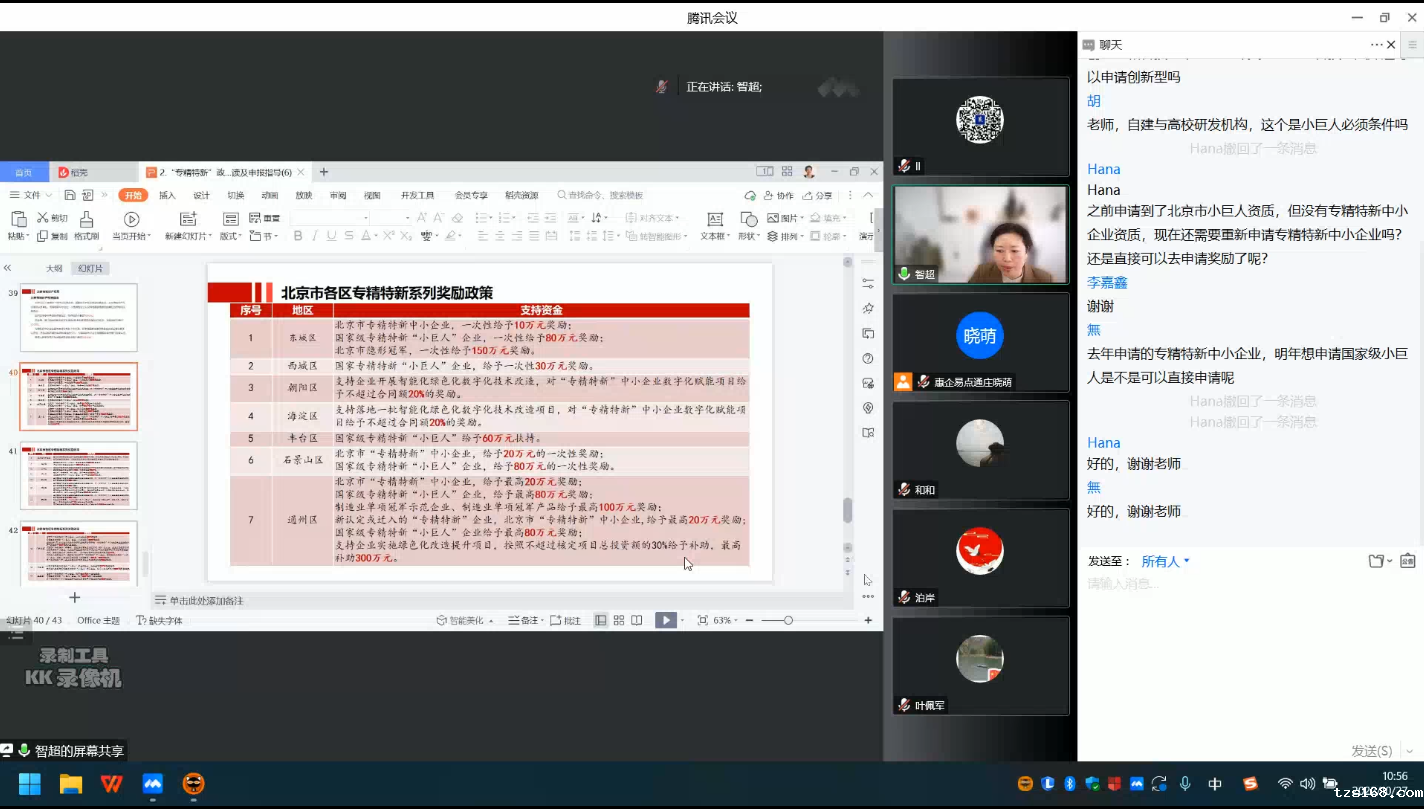Screen dimensions: 1424x809
Task: Click the zoom slider handle in status bar
Action: point(788,620)
